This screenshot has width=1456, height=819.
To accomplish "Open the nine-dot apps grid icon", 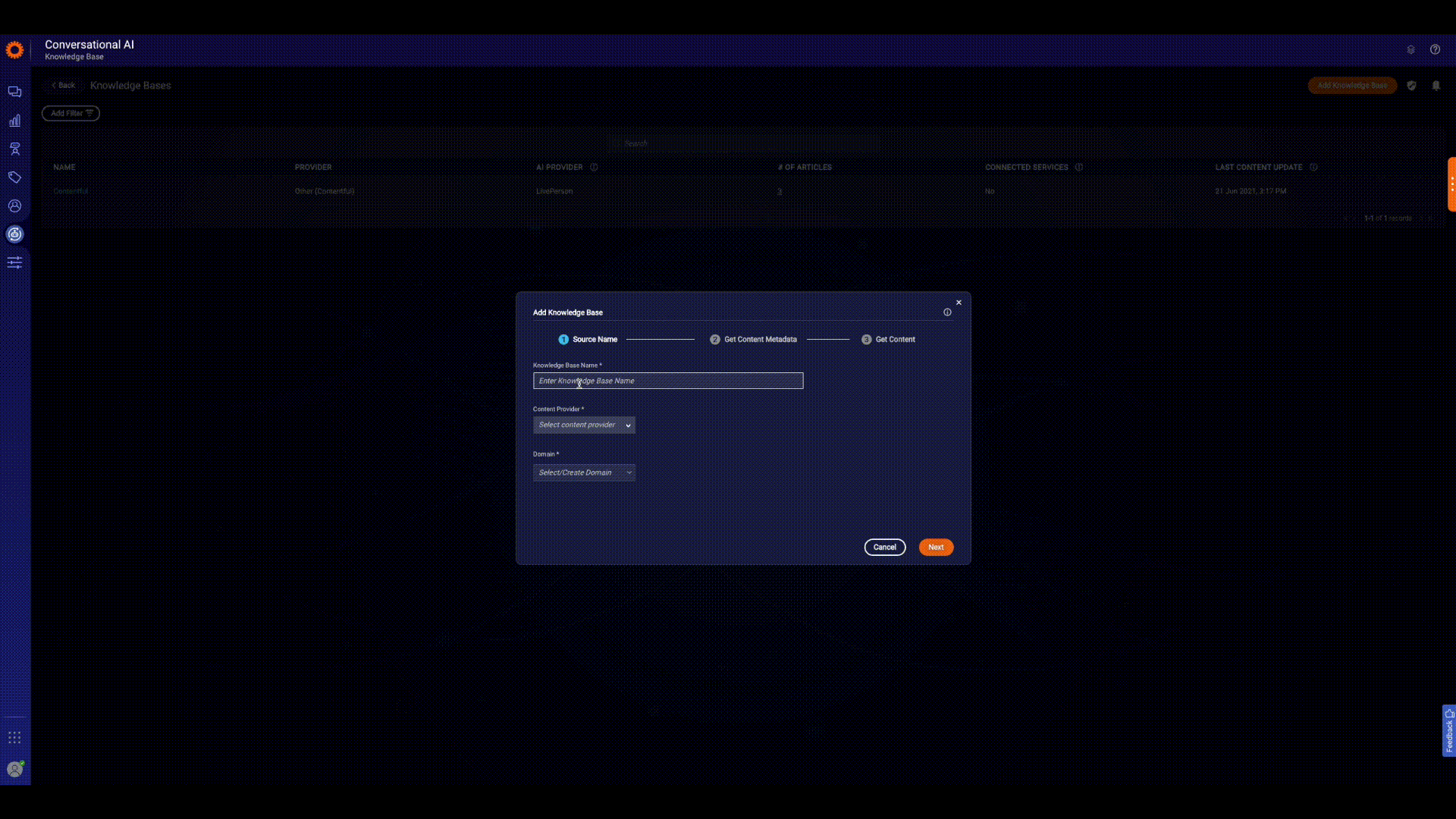I will pyautogui.click(x=14, y=738).
